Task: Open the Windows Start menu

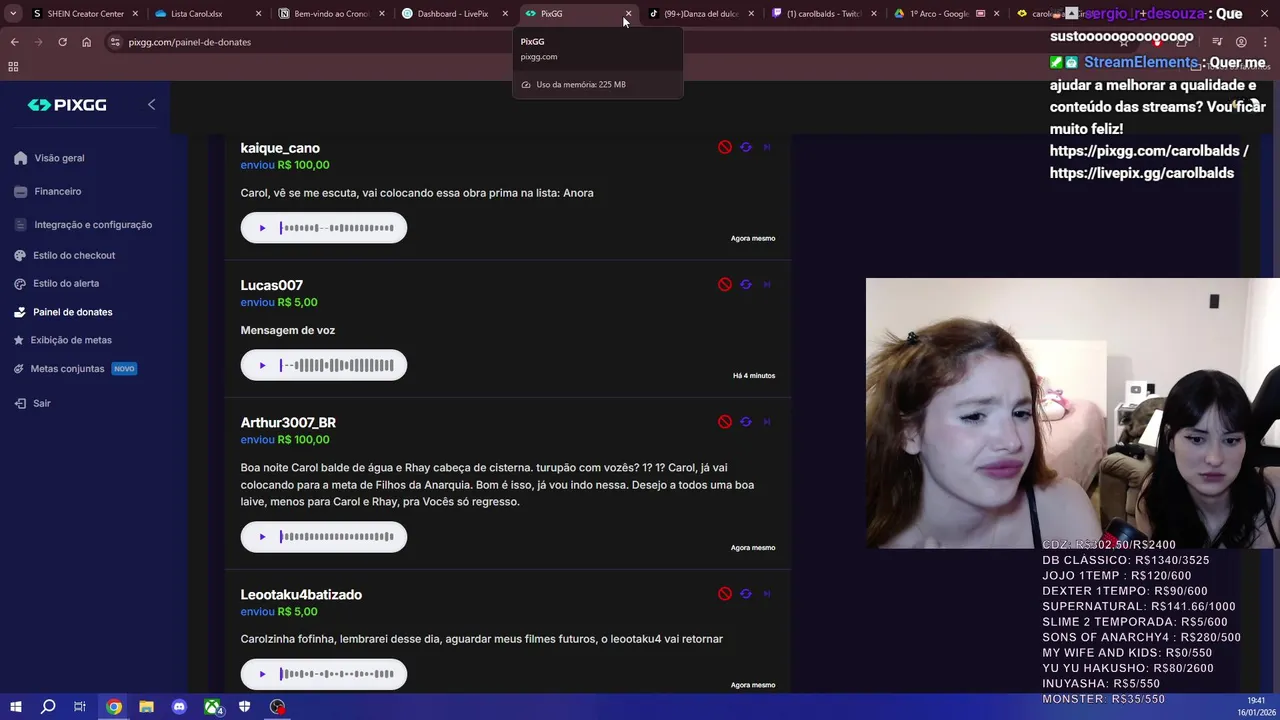Action: point(15,707)
